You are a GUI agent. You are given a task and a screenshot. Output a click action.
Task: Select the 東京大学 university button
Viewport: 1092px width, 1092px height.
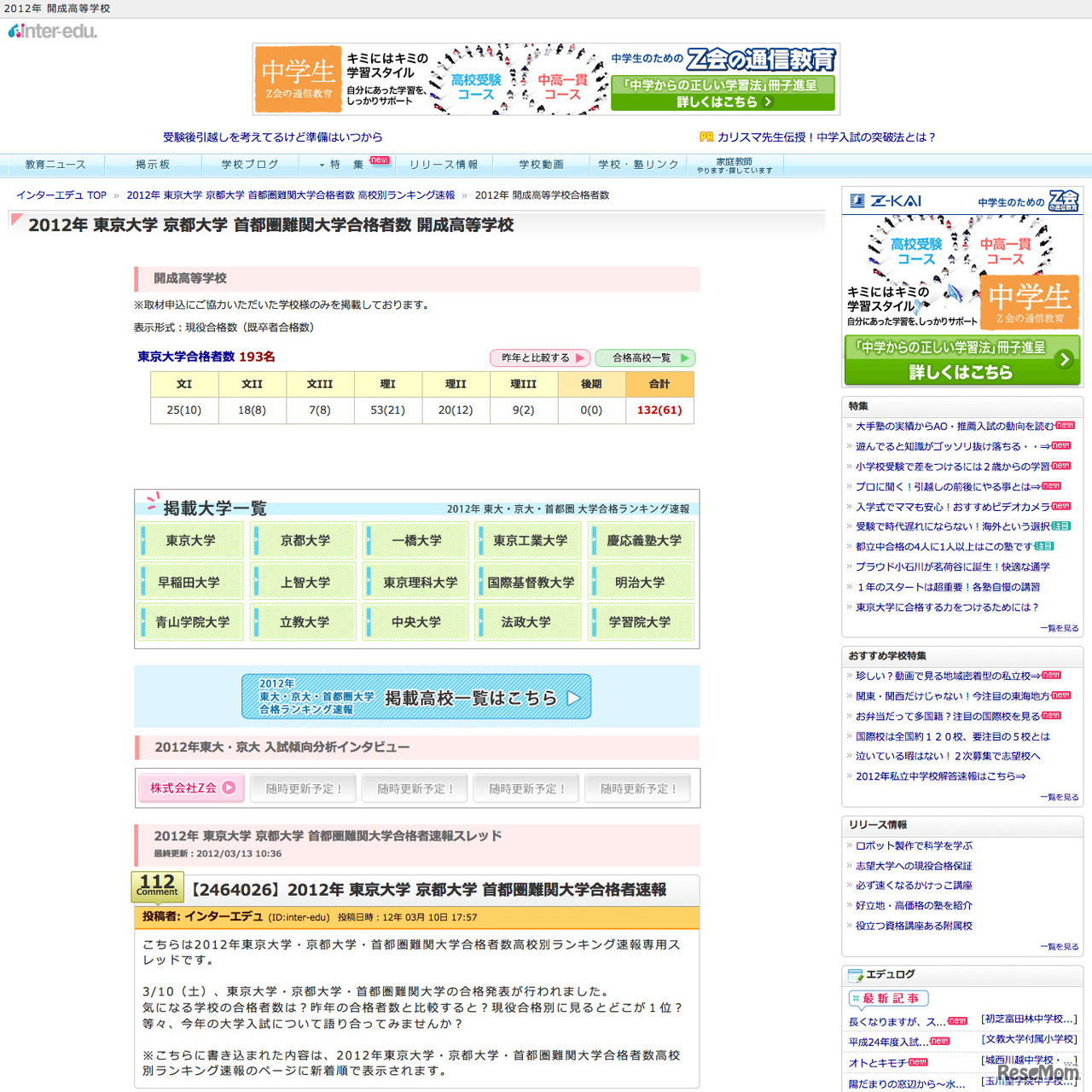(x=190, y=541)
